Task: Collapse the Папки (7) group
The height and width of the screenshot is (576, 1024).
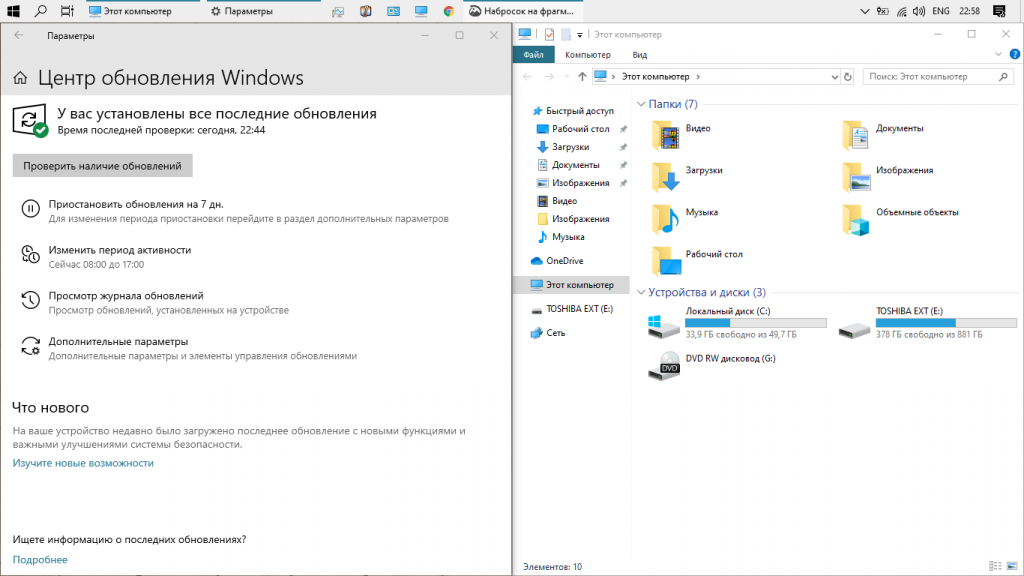Action: (641, 104)
